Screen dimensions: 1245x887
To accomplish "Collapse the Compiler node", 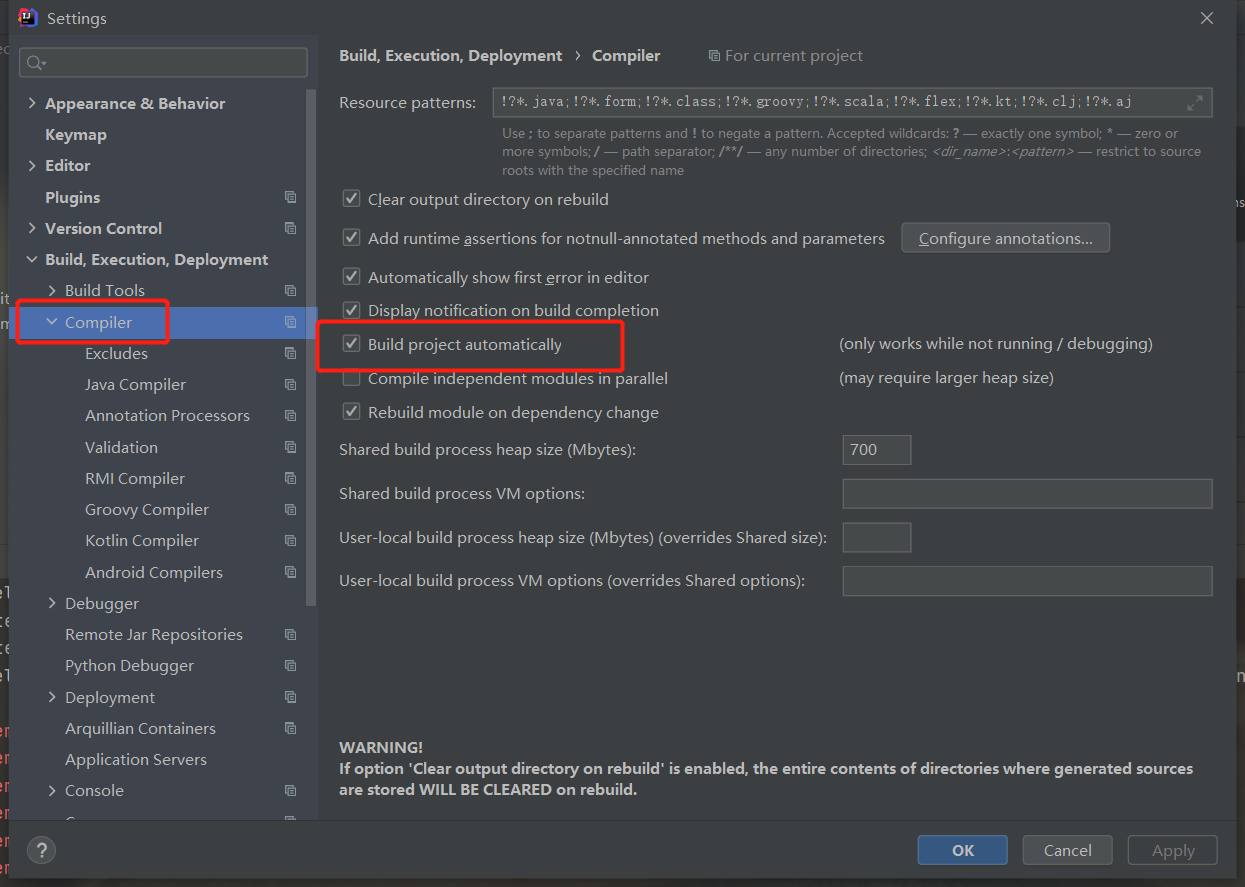I will [x=52, y=322].
